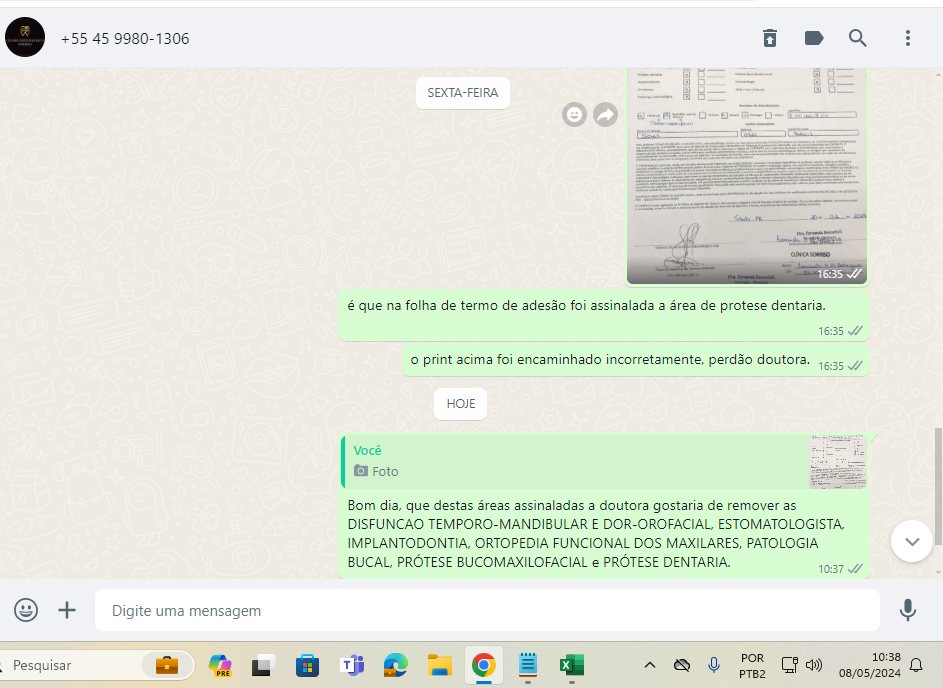
Task: Open Microsoft Store from the taskbar
Action: coord(307,665)
